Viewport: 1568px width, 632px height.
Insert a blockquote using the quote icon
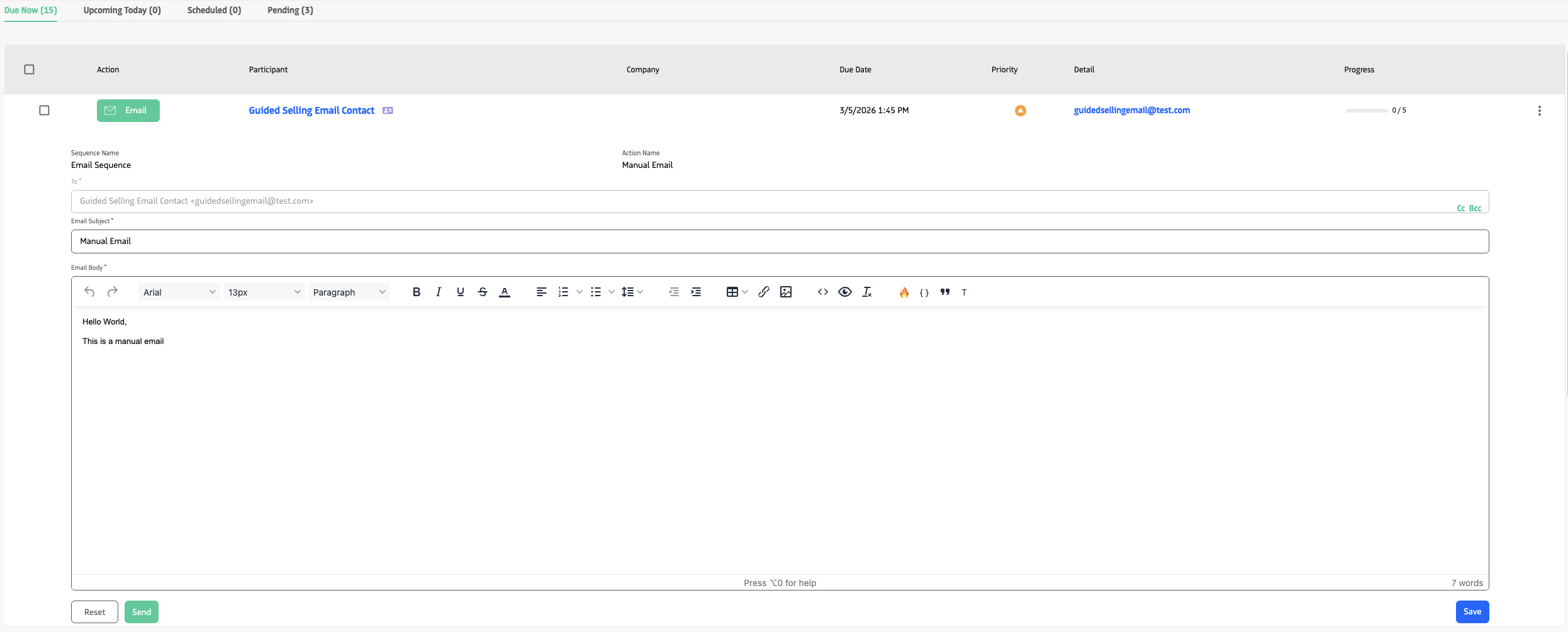(x=944, y=292)
